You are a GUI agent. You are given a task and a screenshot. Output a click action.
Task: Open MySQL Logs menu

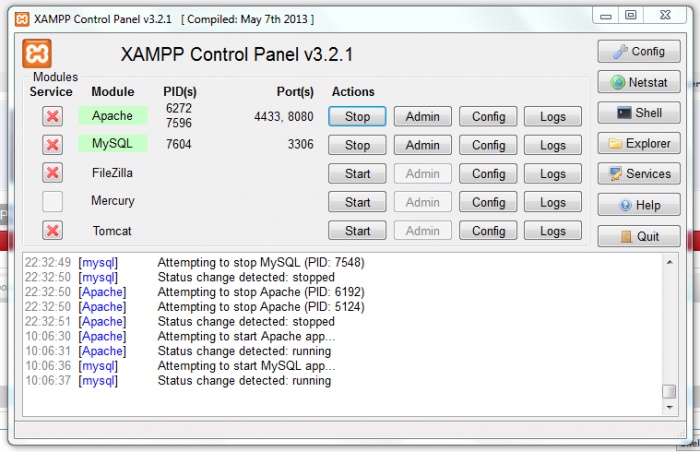point(553,145)
